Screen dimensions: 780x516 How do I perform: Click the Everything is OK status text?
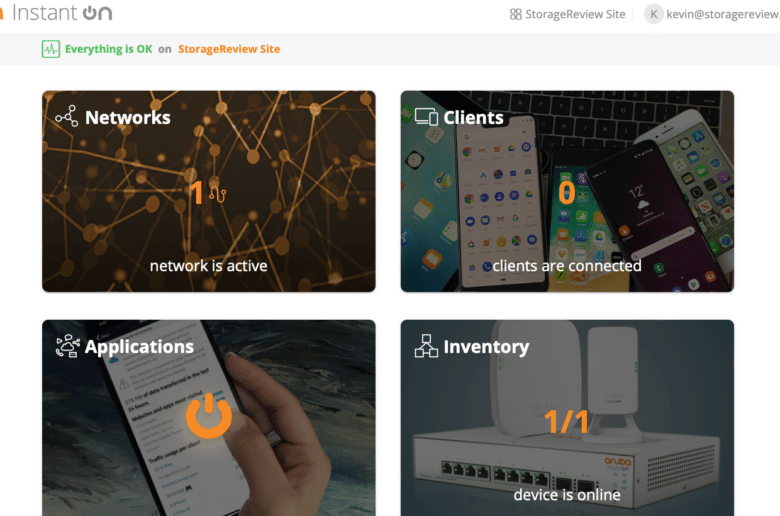click(108, 49)
